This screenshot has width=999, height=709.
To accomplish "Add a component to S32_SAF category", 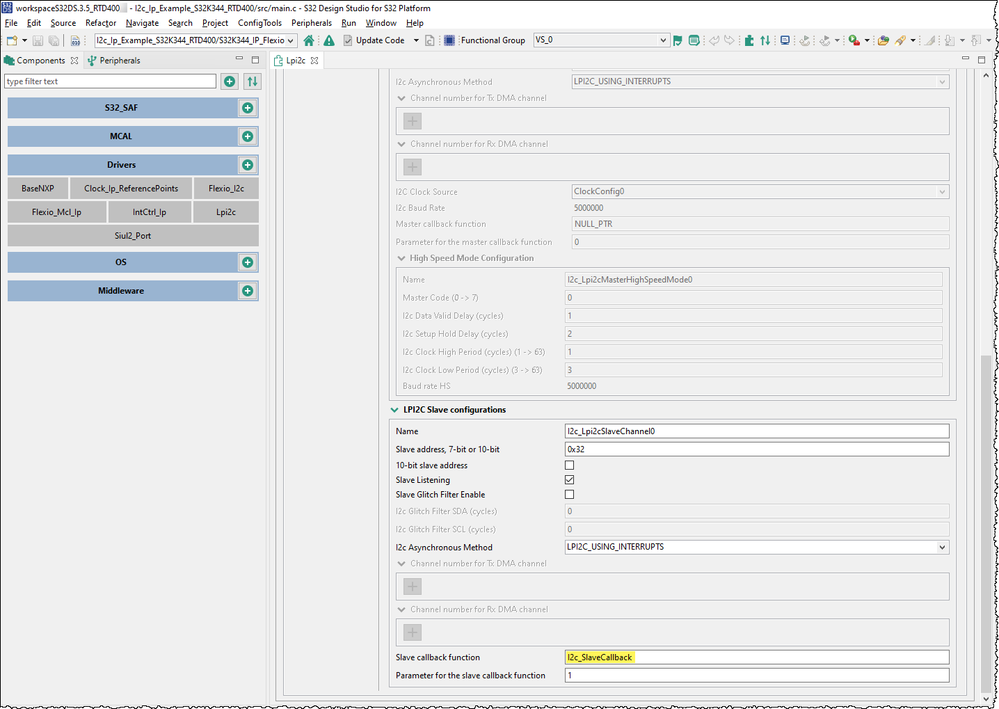I will [248, 108].
